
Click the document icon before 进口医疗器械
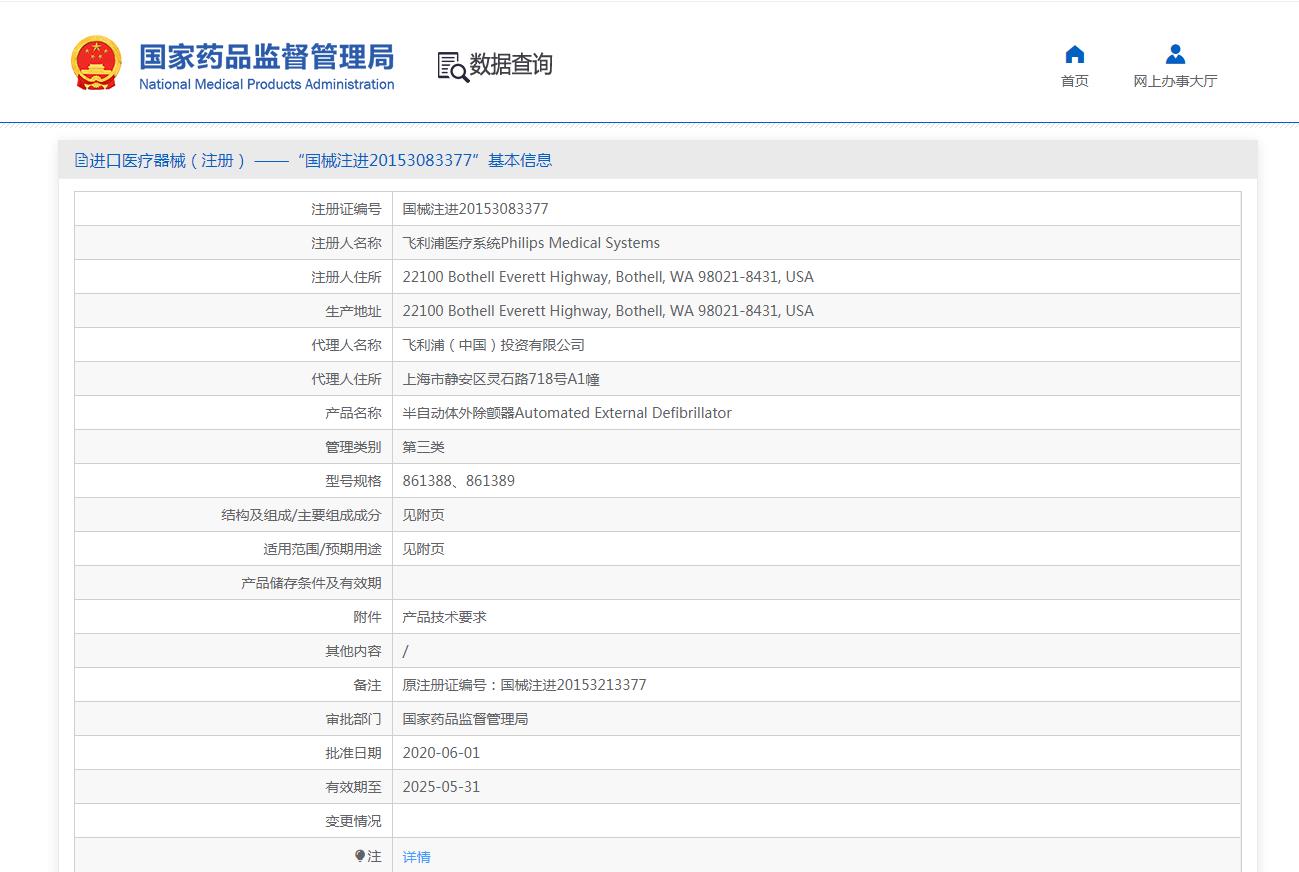[81, 160]
